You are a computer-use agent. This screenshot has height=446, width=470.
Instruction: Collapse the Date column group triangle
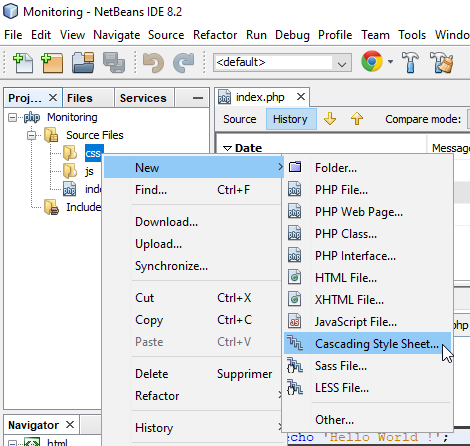pos(227,148)
